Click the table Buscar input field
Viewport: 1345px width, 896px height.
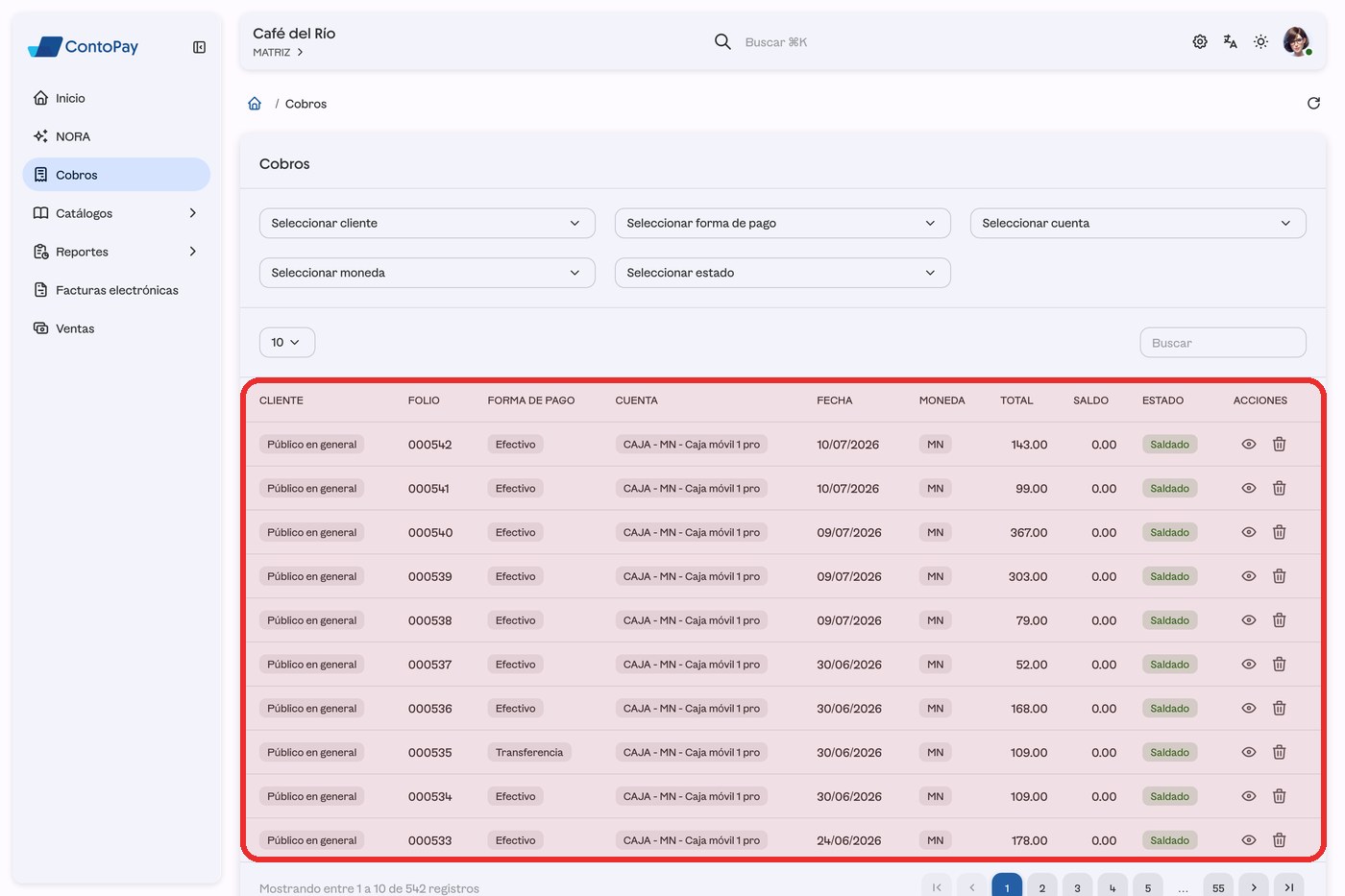pyautogui.click(x=1223, y=343)
